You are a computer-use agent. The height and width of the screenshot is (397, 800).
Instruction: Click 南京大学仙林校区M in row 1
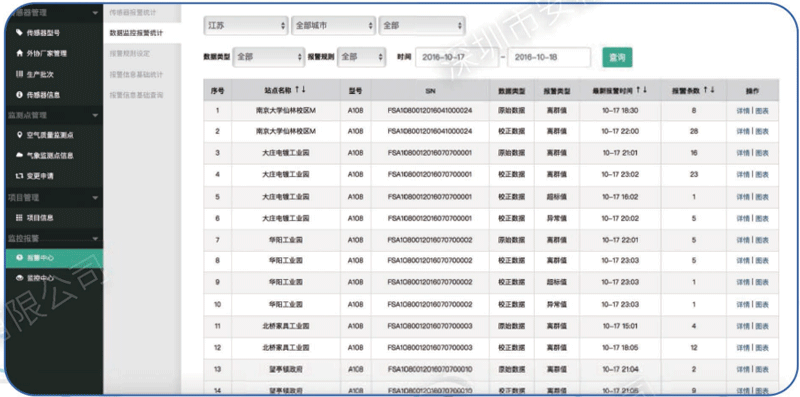286,110
